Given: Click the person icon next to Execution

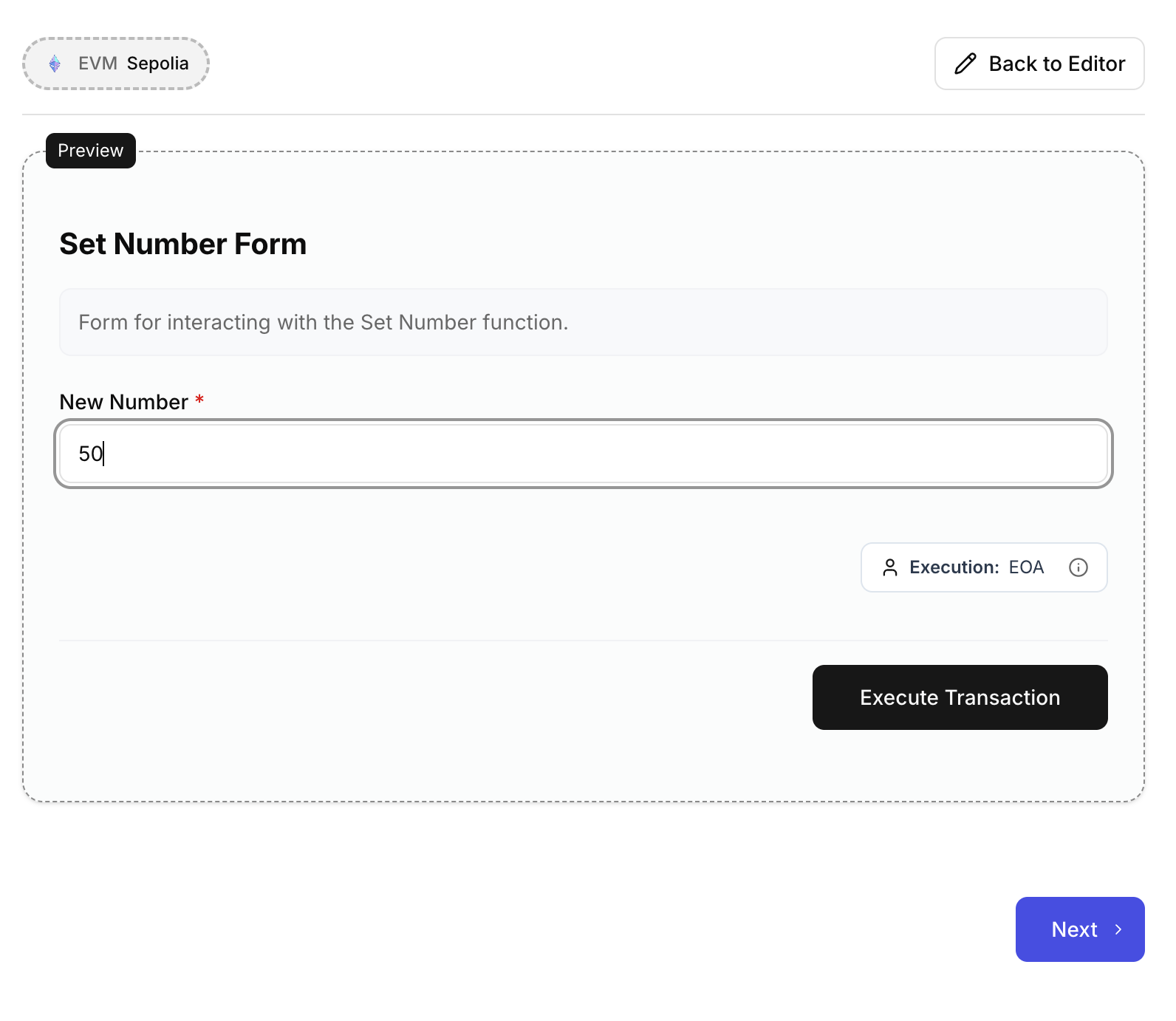Looking at the screenshot, I should click(890, 567).
